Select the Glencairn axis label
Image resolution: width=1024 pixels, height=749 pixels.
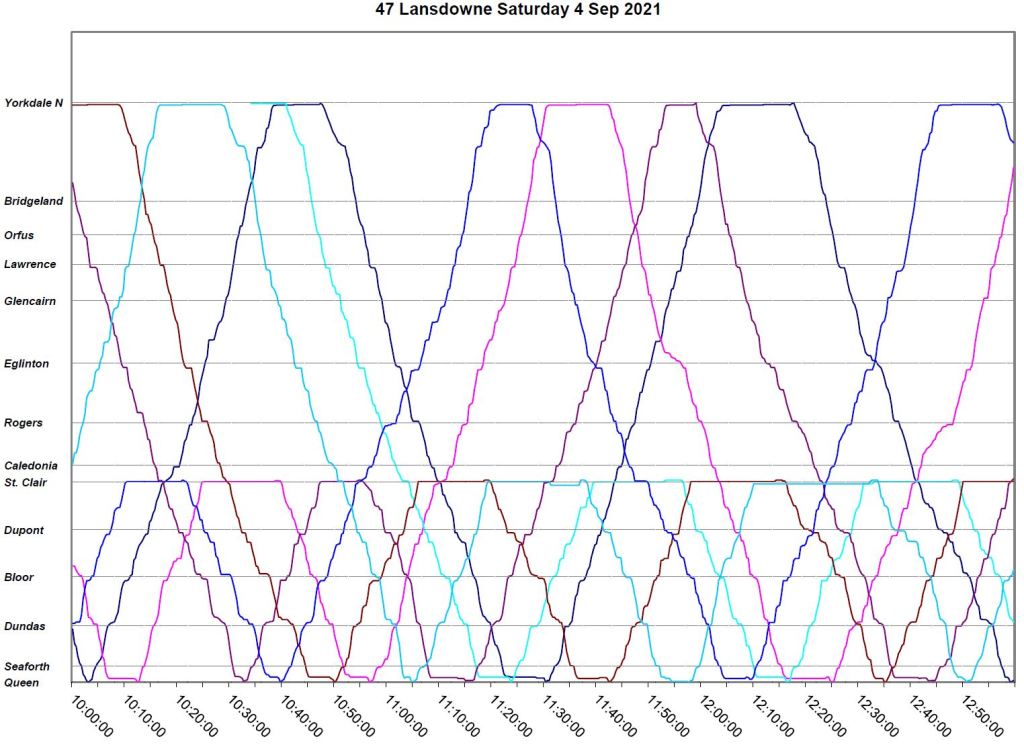click(x=30, y=301)
